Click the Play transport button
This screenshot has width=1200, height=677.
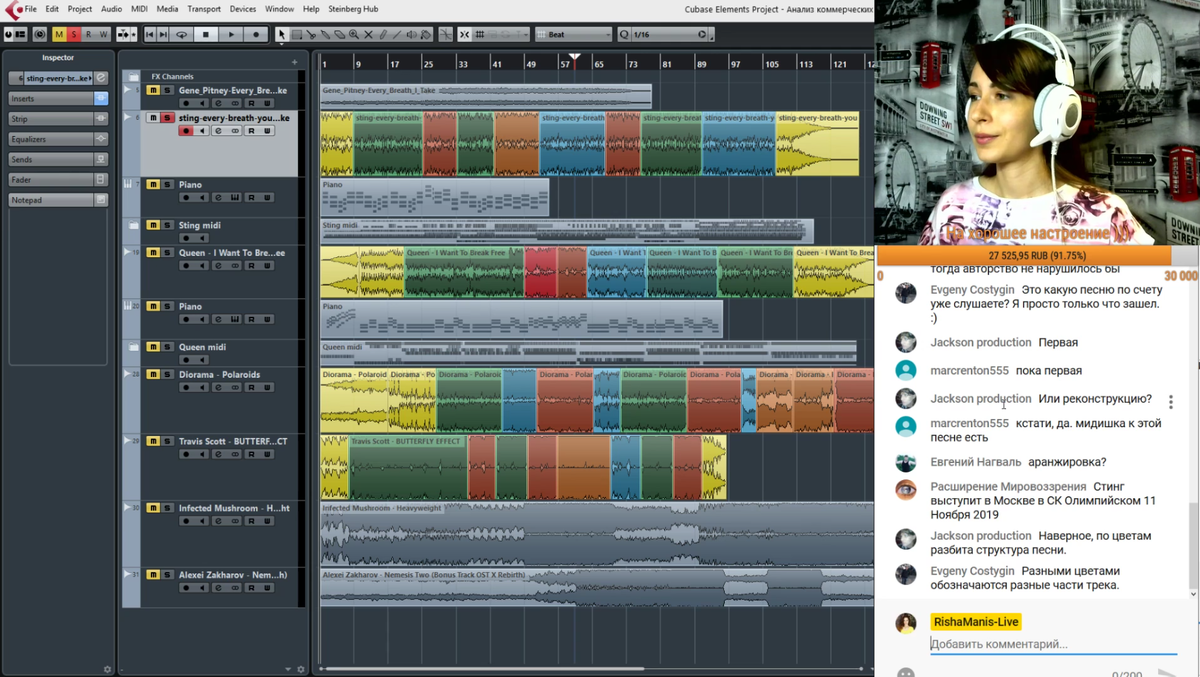pos(231,34)
